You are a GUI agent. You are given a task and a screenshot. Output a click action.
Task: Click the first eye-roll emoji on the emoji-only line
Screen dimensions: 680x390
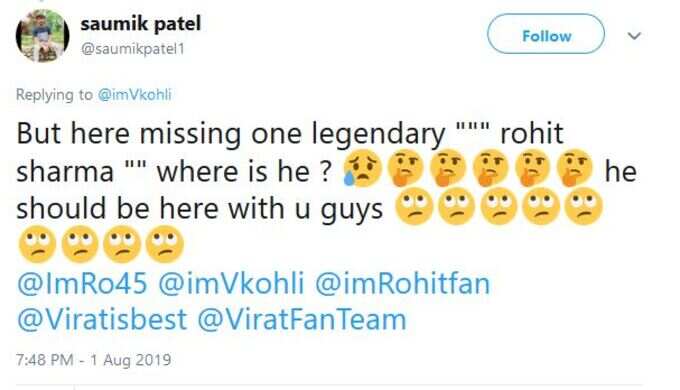click(x=37, y=244)
